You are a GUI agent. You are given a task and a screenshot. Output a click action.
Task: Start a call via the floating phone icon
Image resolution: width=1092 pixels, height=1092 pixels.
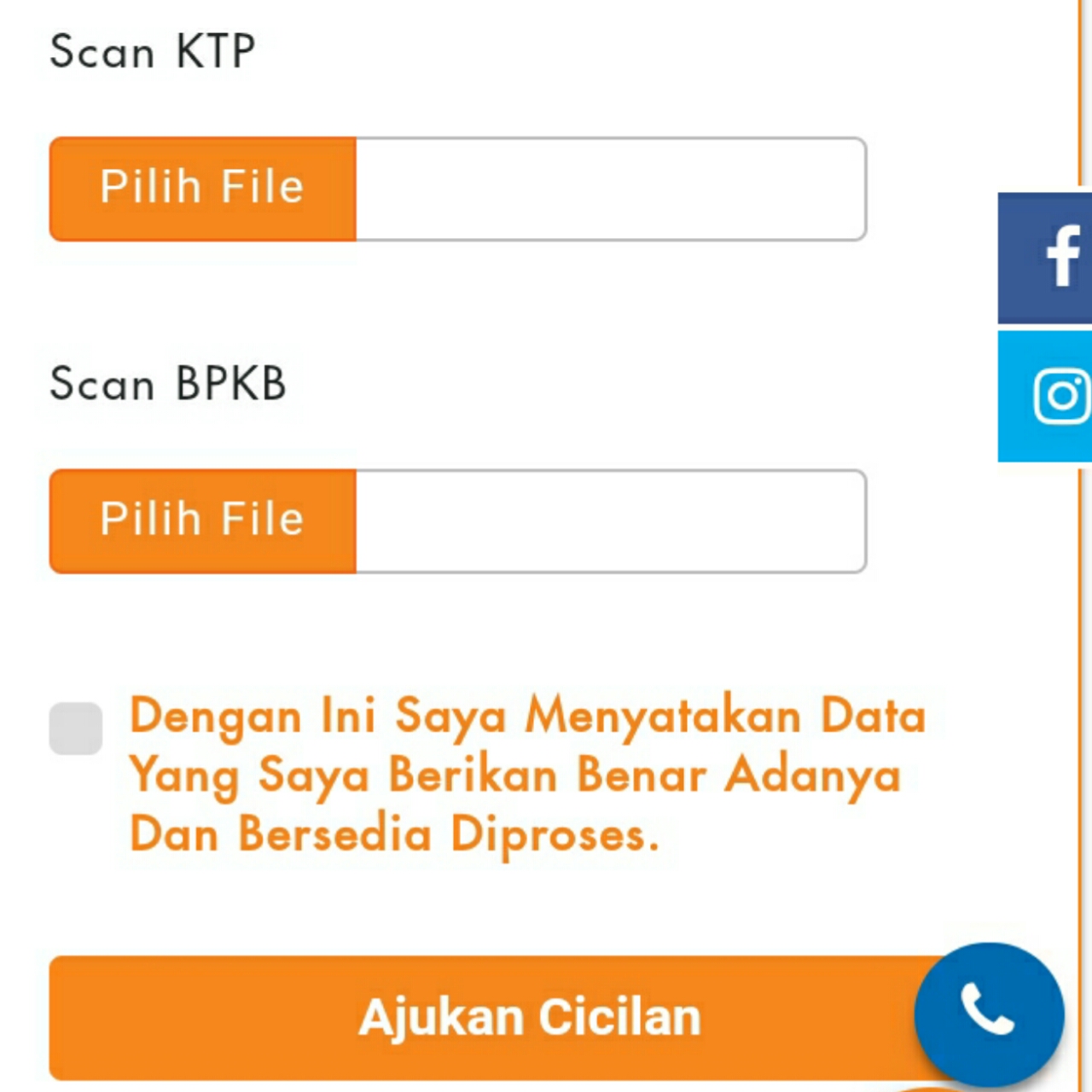click(988, 1015)
